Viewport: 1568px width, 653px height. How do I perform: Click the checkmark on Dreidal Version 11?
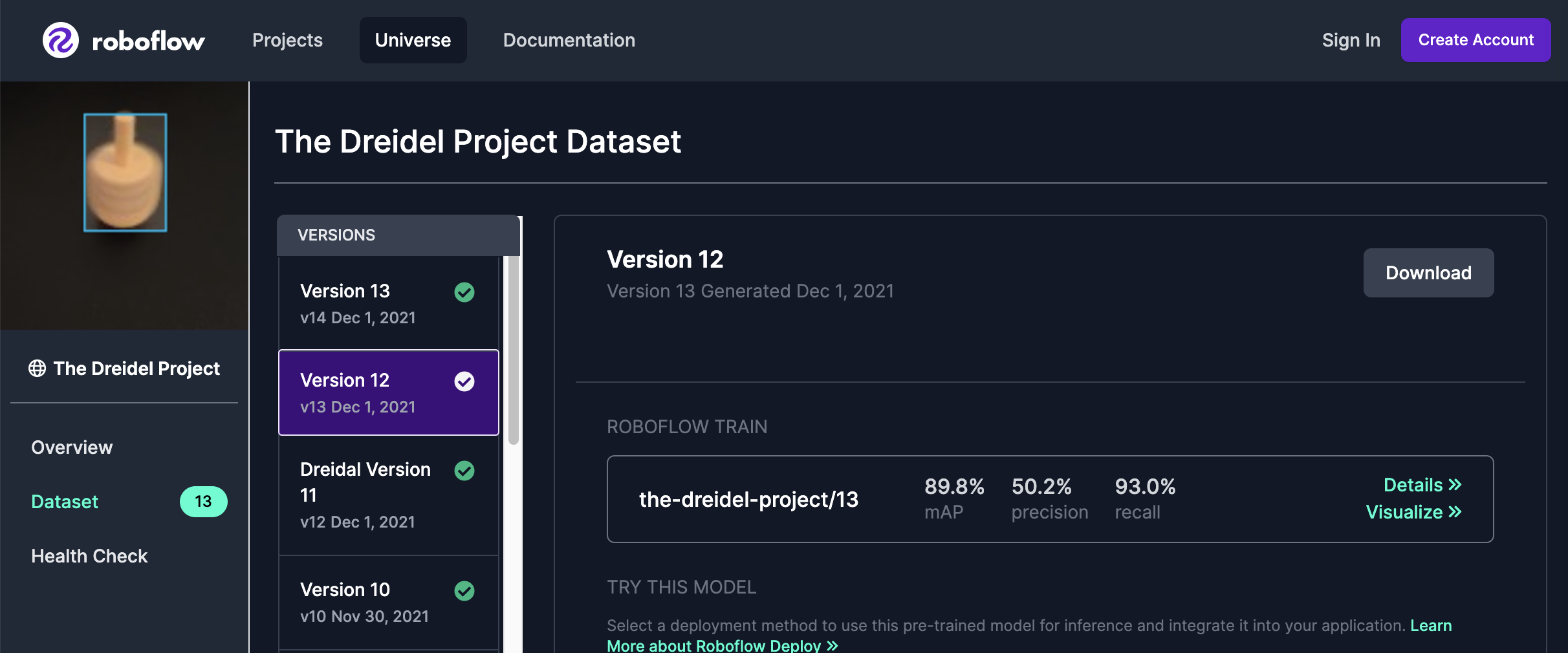click(464, 471)
